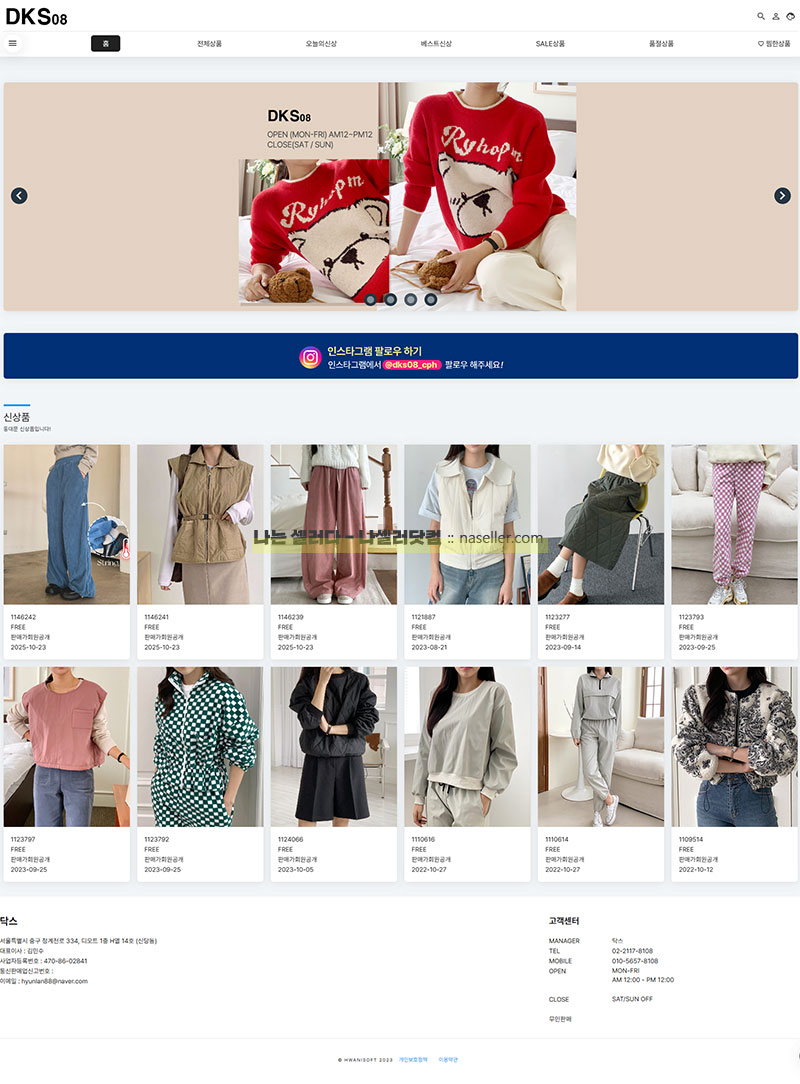
Task: Click product code 1146242
Action: pos(24,617)
